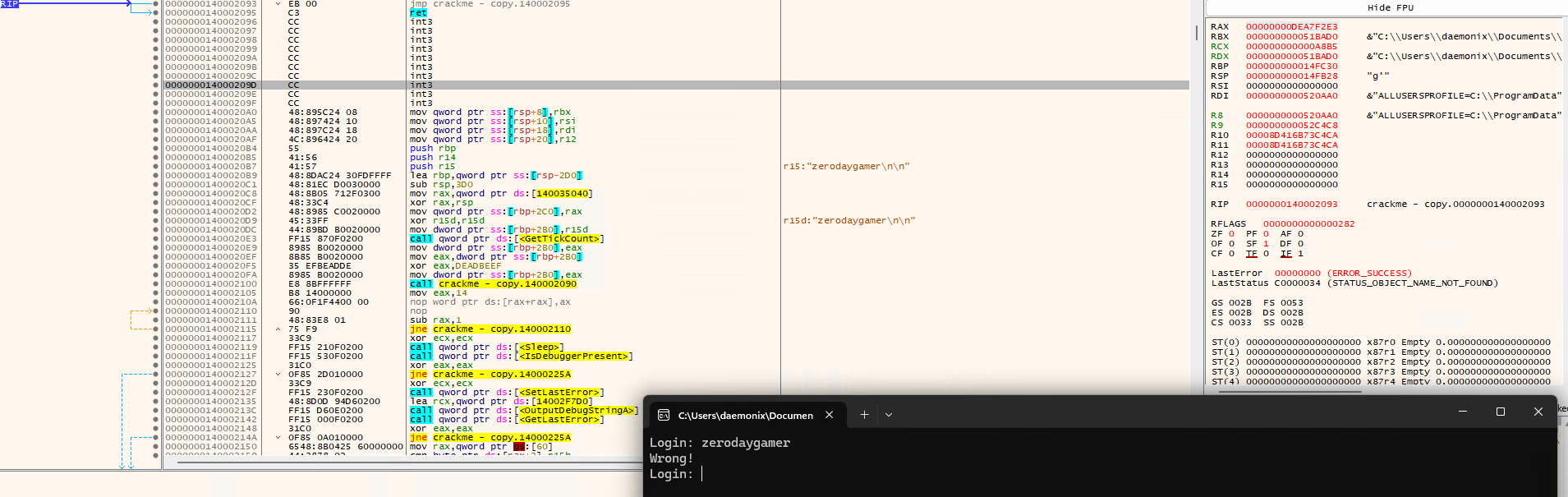Select the r15:"zerodaygamer\n\n" comment
1568x497 pixels.
[846, 167]
